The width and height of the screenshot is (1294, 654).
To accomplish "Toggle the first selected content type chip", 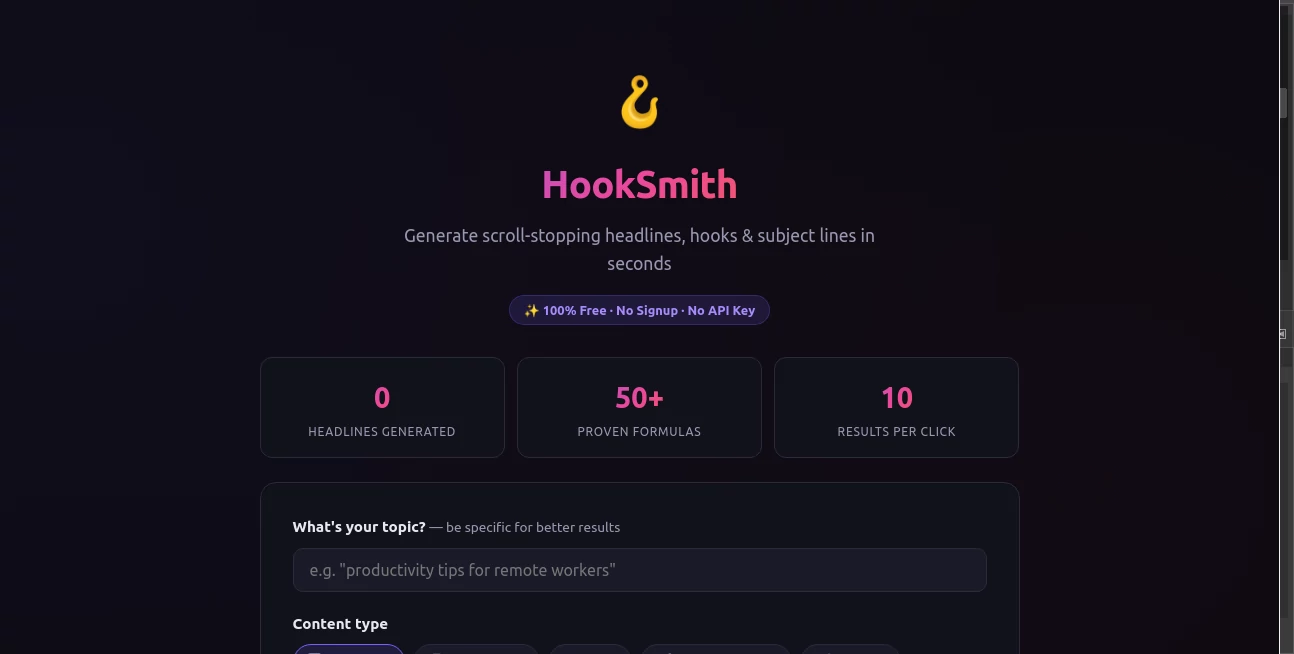I will point(348,652).
